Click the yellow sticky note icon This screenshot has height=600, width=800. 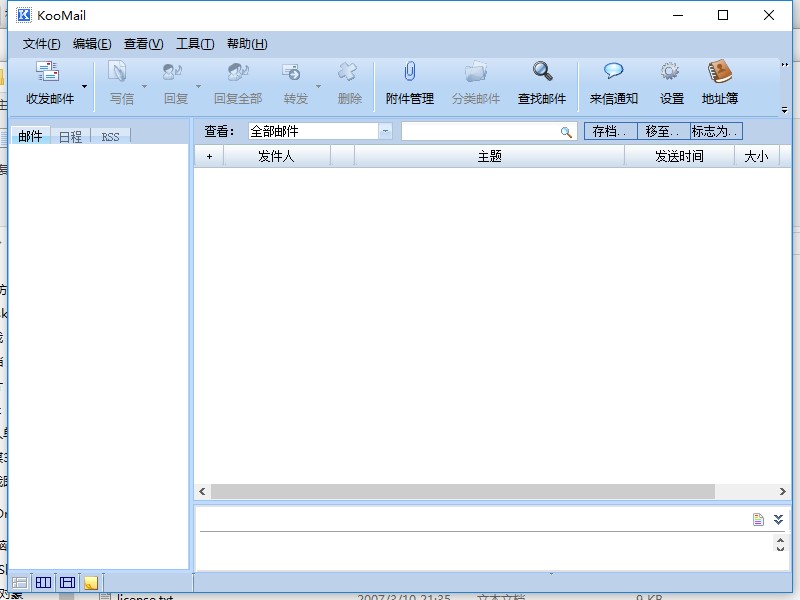(91, 582)
